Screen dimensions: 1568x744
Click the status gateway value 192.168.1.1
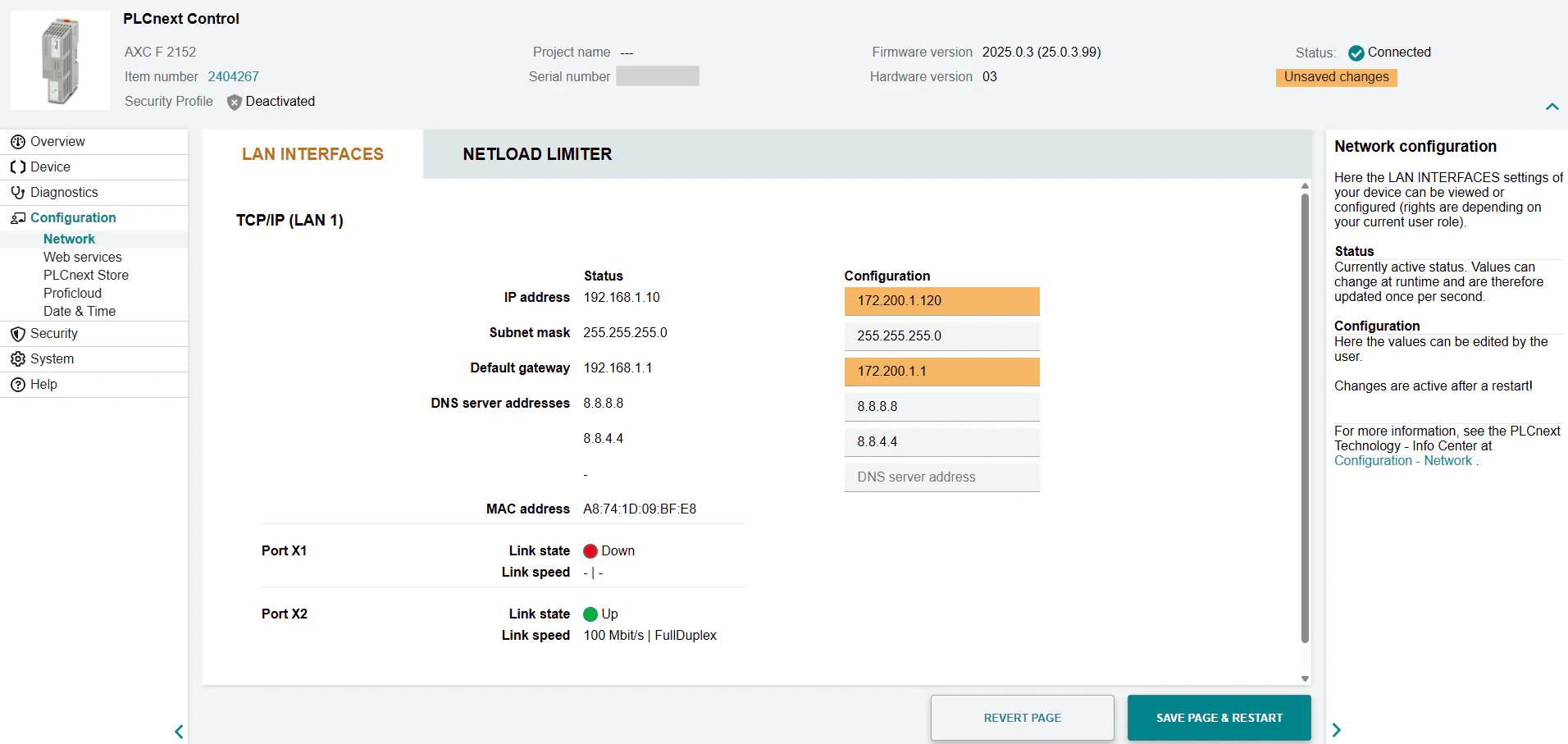pos(618,368)
